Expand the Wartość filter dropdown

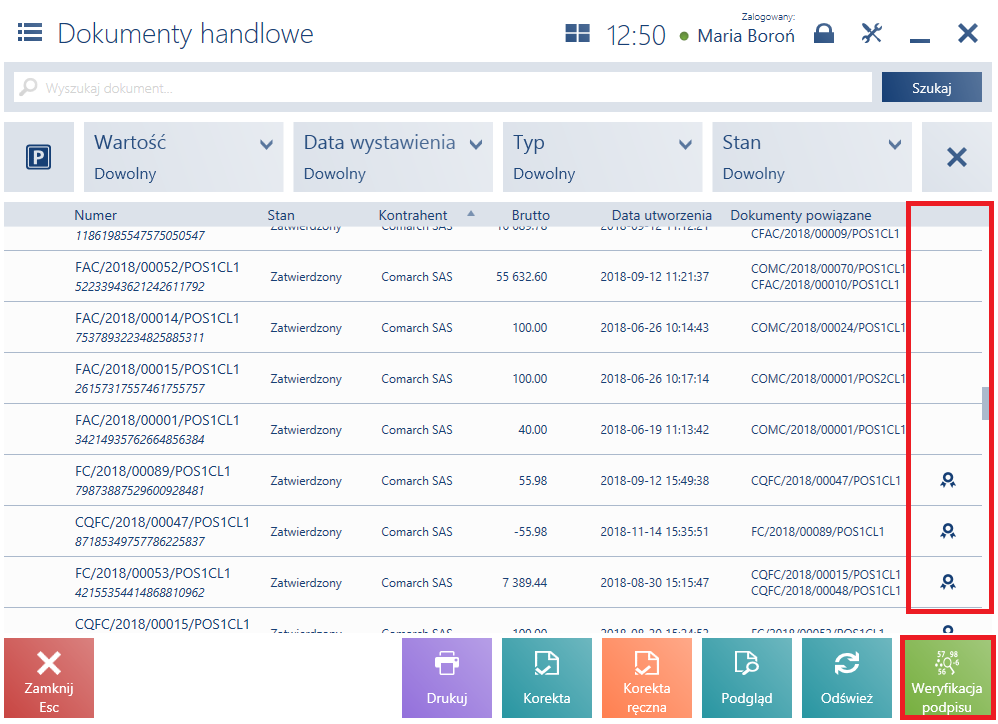[x=183, y=157]
